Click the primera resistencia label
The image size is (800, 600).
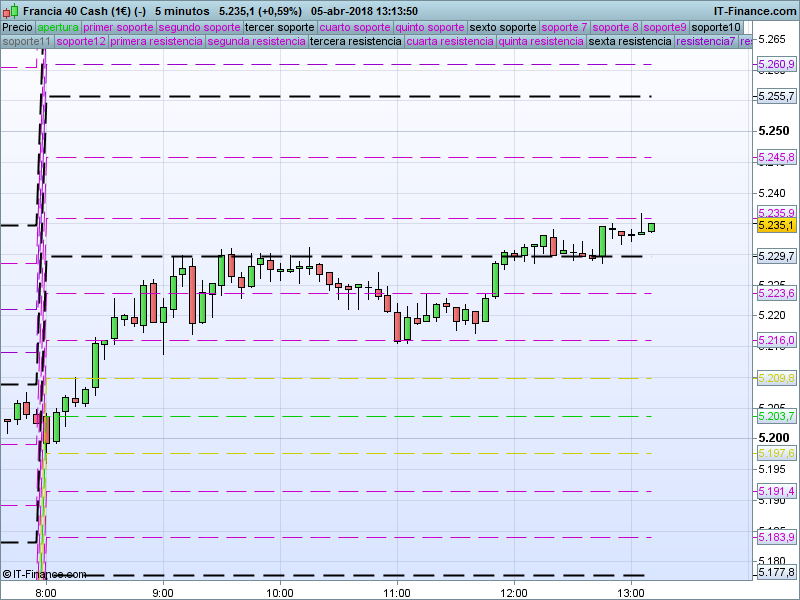(156, 41)
